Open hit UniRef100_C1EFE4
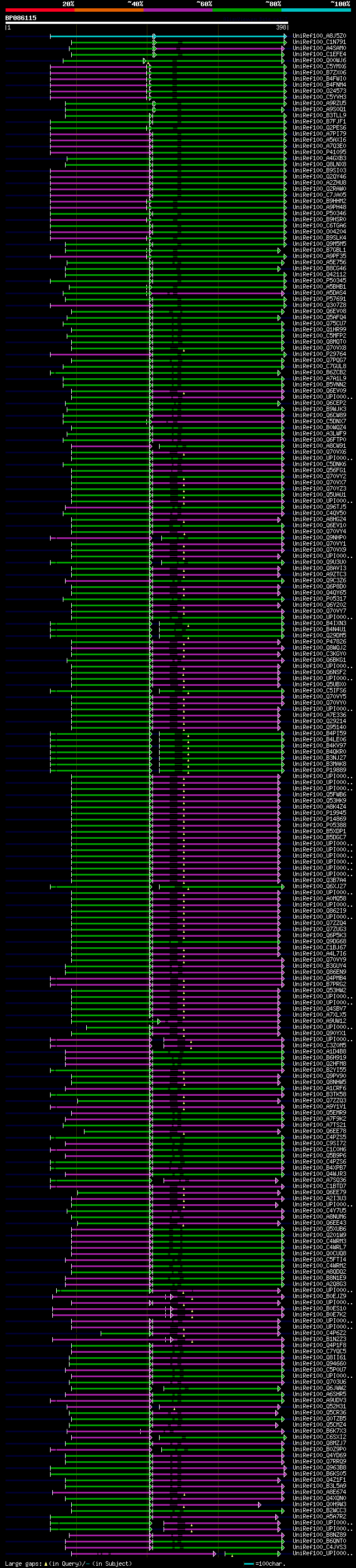Screen dimensions: 356x1568 coord(319,54)
